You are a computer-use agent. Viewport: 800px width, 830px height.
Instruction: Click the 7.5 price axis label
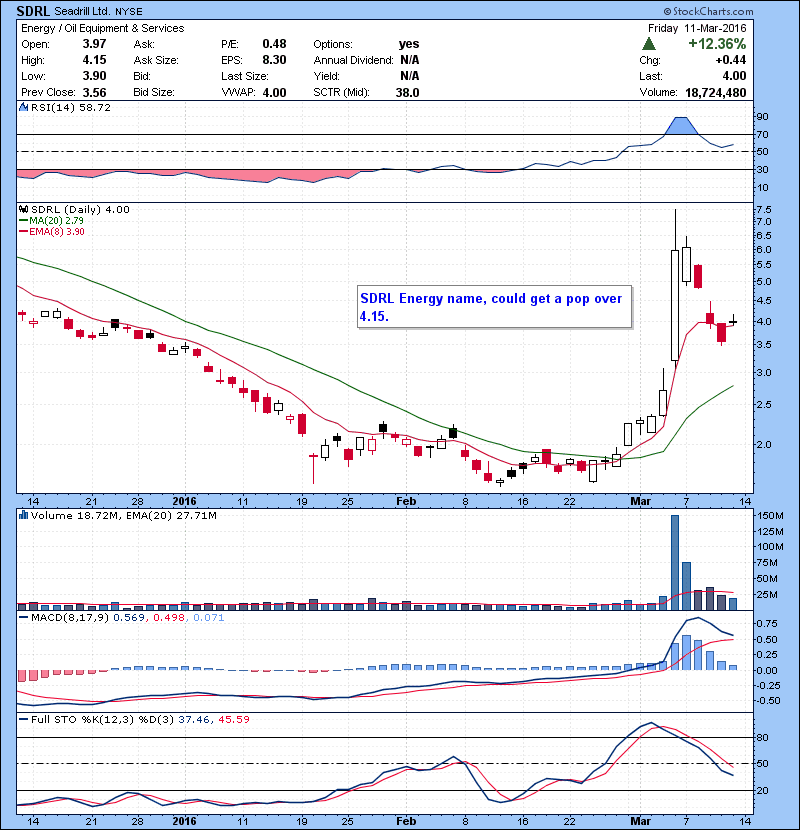764,210
